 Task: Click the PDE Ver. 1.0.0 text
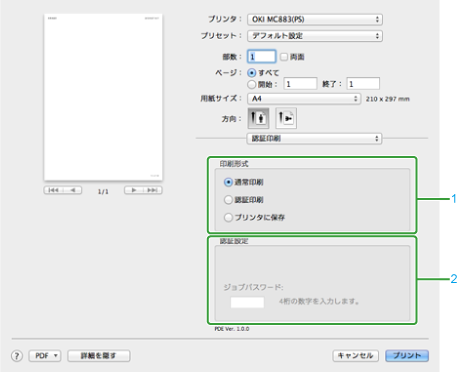pos(232,329)
